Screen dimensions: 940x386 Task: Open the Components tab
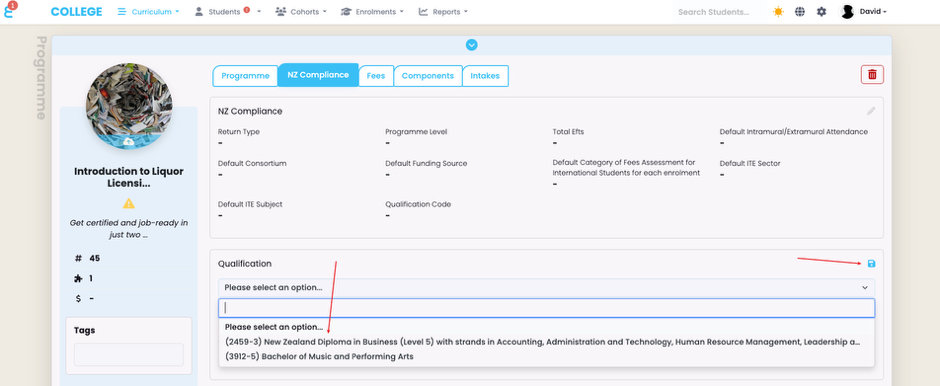pos(427,76)
